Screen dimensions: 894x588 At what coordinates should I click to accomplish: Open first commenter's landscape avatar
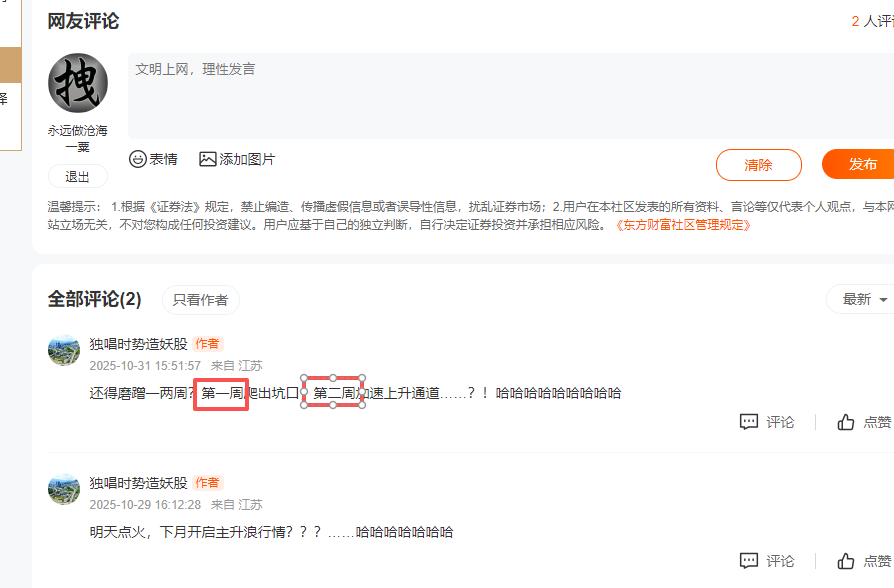coord(64,350)
